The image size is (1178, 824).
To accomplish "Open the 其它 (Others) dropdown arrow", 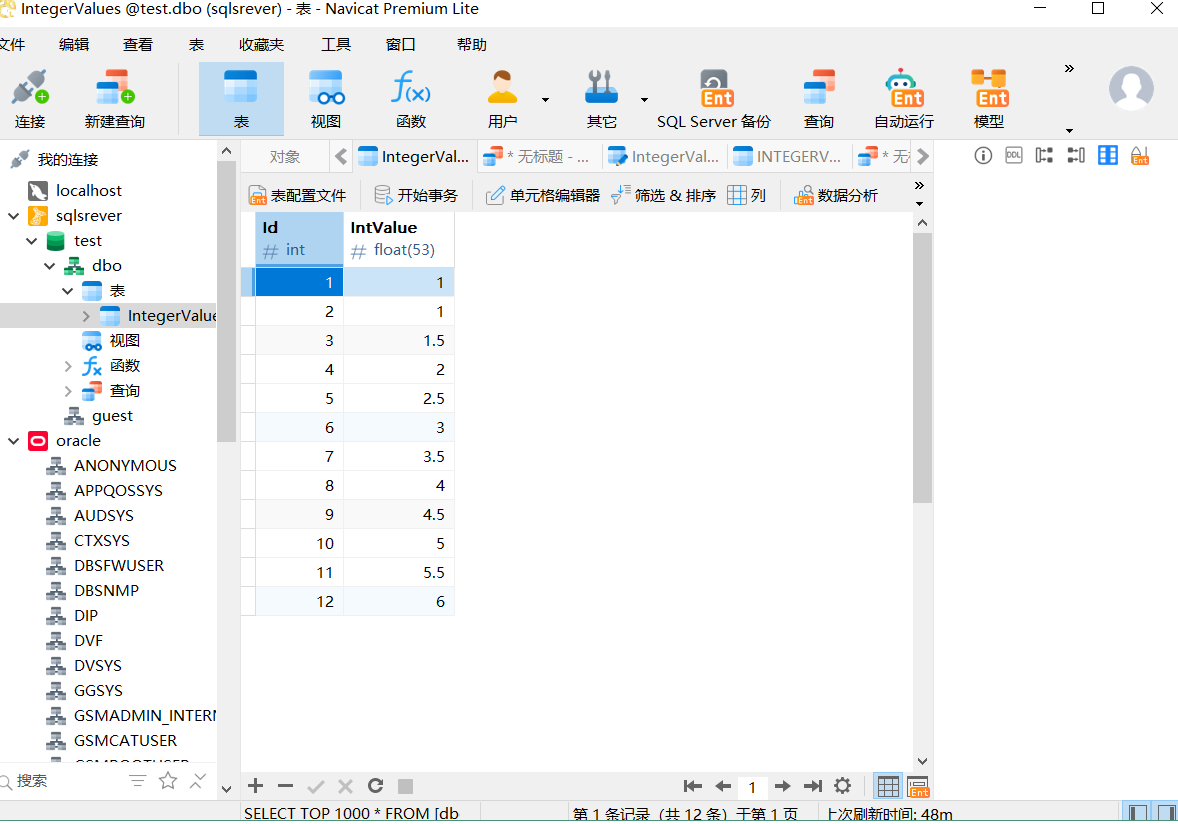I will pos(644,99).
